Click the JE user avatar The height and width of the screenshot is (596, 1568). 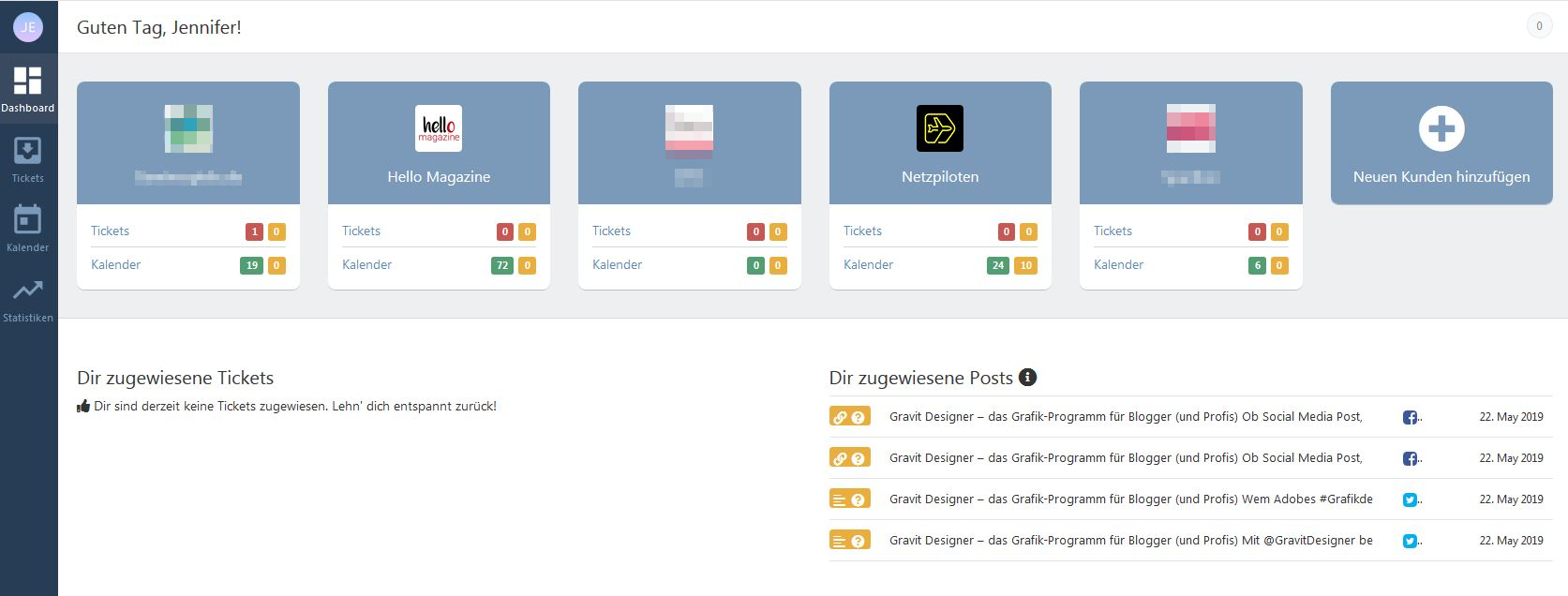coord(28,27)
